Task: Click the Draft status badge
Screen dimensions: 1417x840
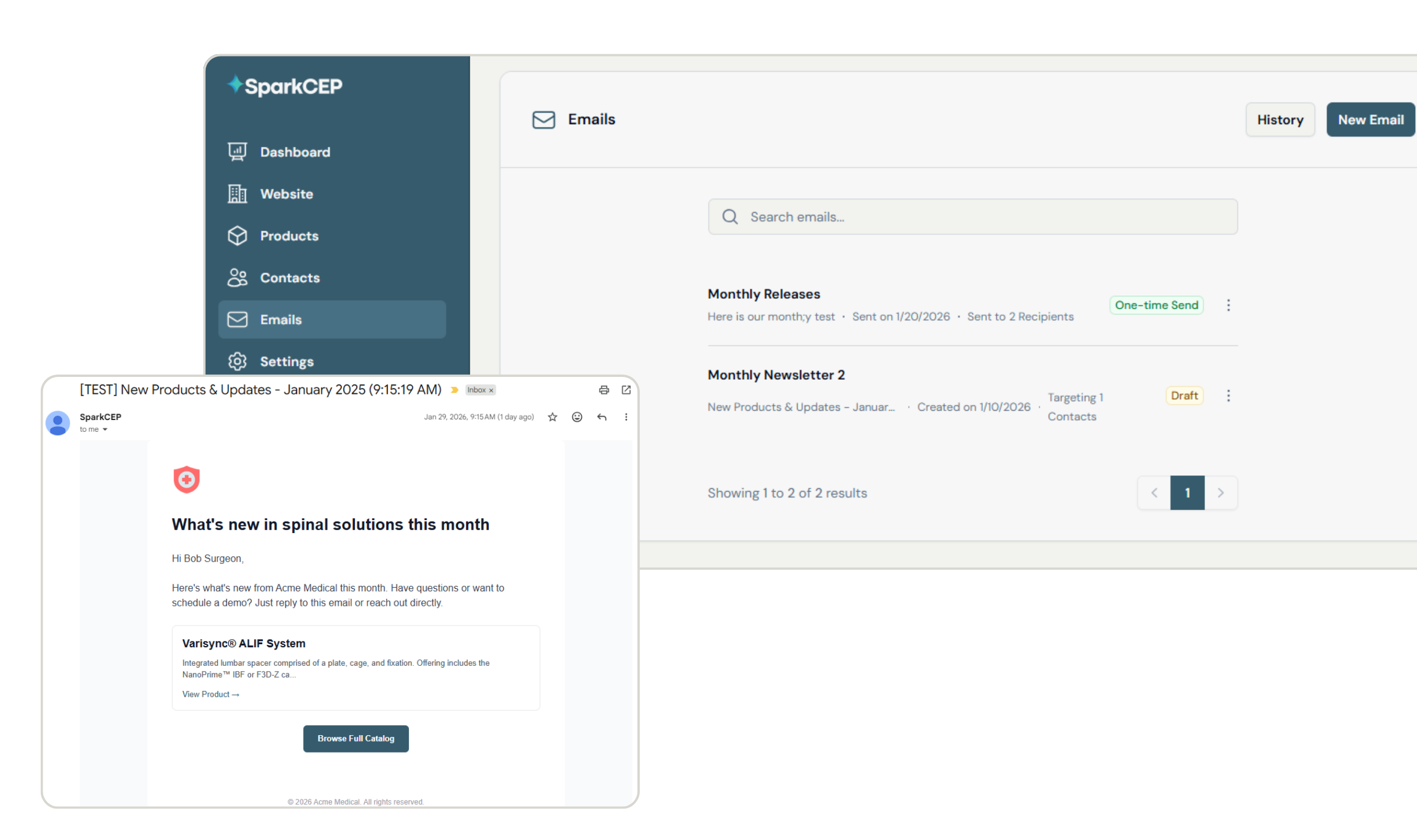Action: [x=1185, y=396]
